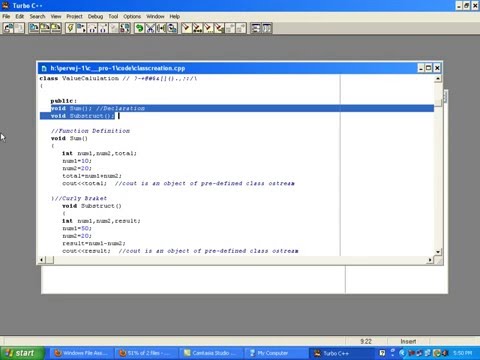
Task: Click the left arrow of horizontal scrollbar
Action: [42, 260]
